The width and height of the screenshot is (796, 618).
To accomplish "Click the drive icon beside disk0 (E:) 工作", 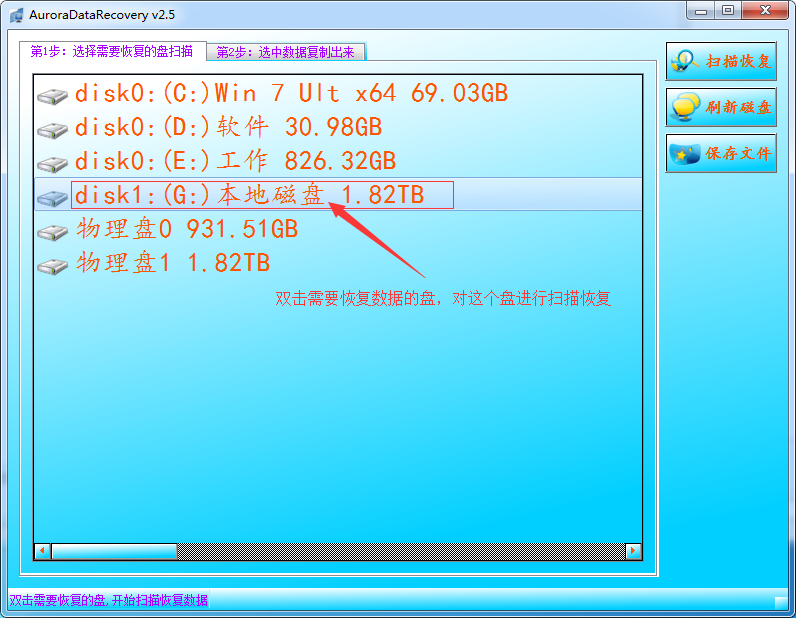I will click(x=52, y=164).
